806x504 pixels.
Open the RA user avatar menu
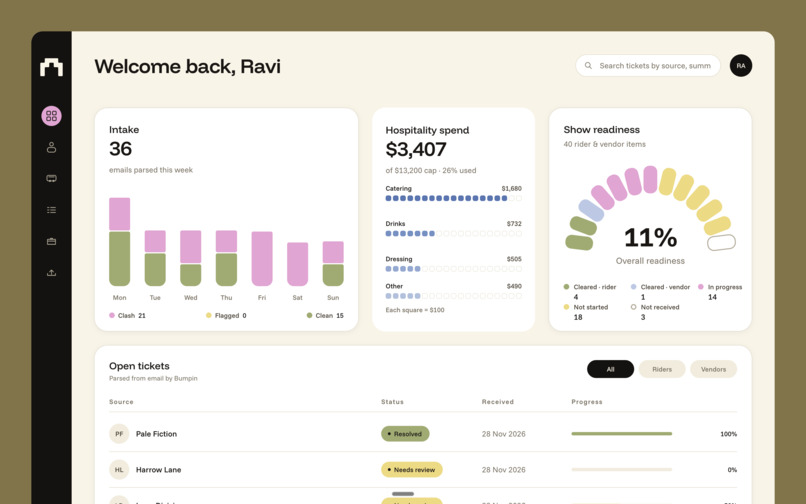pos(741,66)
